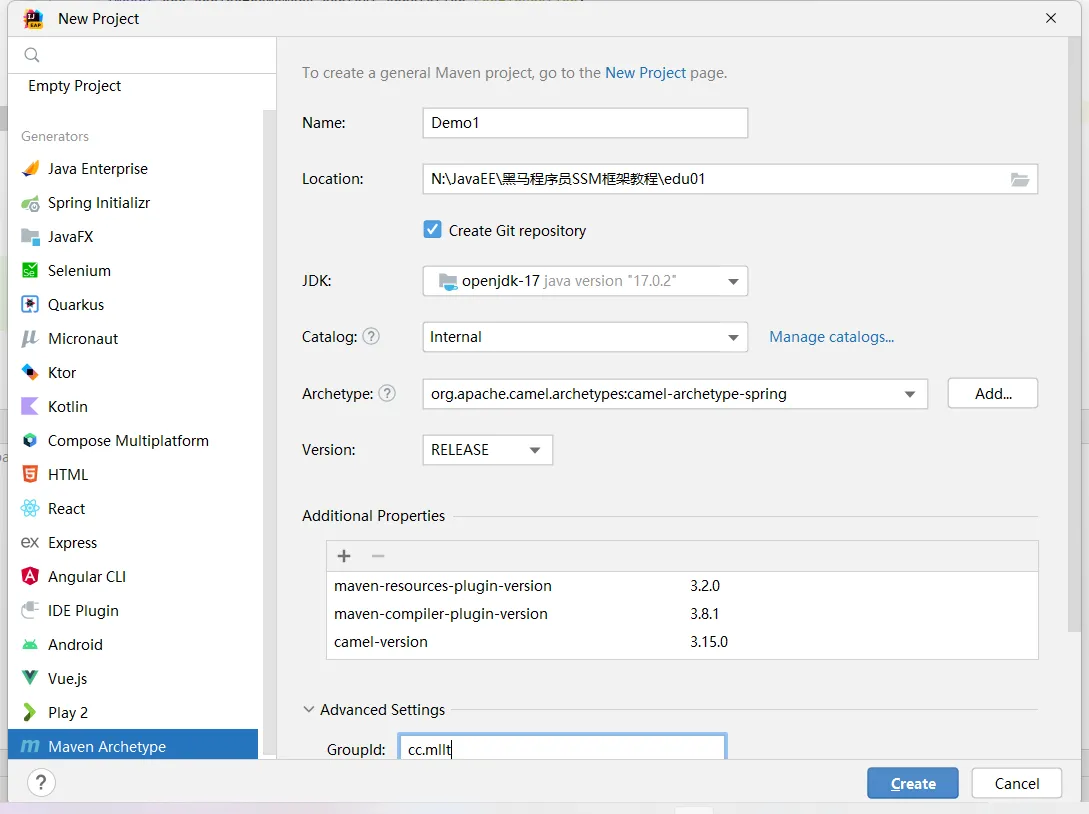Click the search magnifier icon
1089x814 pixels.
(x=32, y=55)
